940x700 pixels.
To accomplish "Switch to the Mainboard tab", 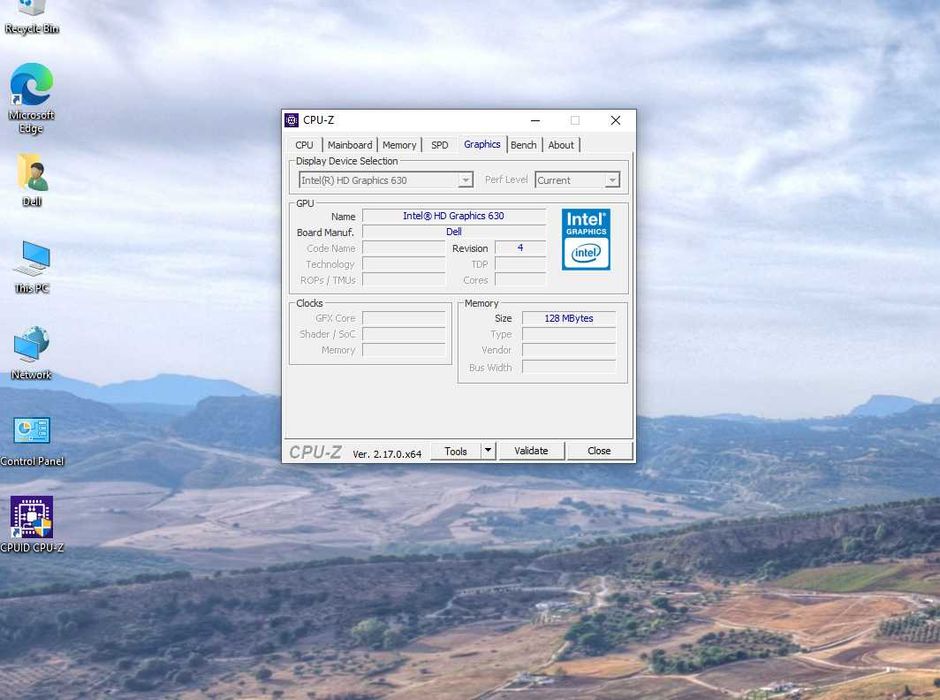I will click(x=350, y=145).
